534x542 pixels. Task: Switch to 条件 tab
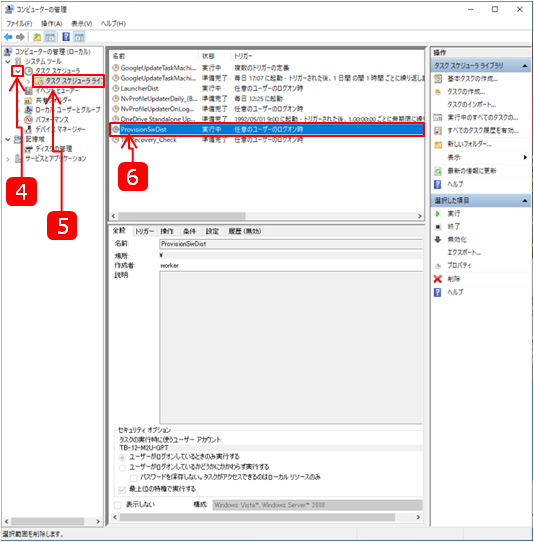tap(189, 231)
